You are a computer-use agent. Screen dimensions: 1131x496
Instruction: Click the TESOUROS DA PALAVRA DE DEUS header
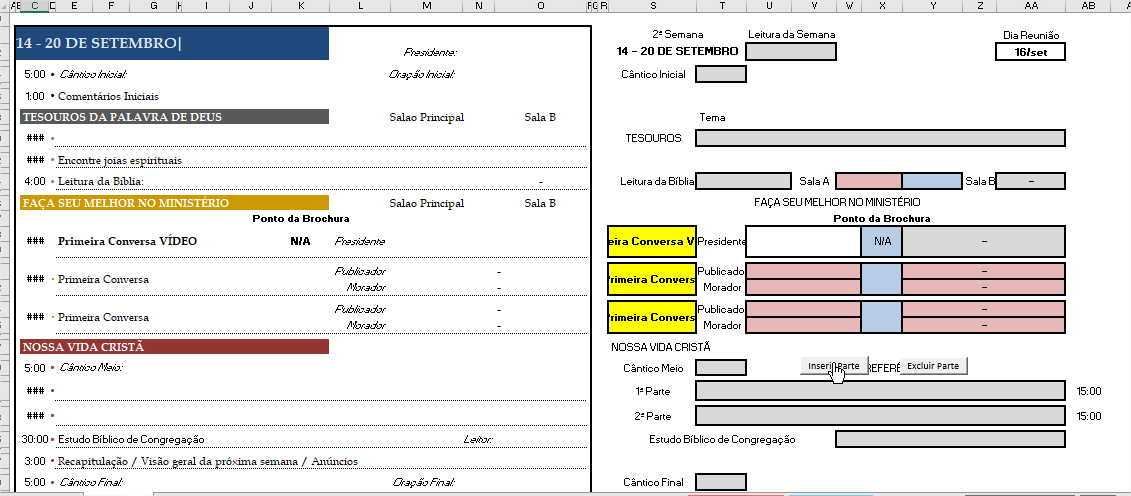[x=174, y=117]
